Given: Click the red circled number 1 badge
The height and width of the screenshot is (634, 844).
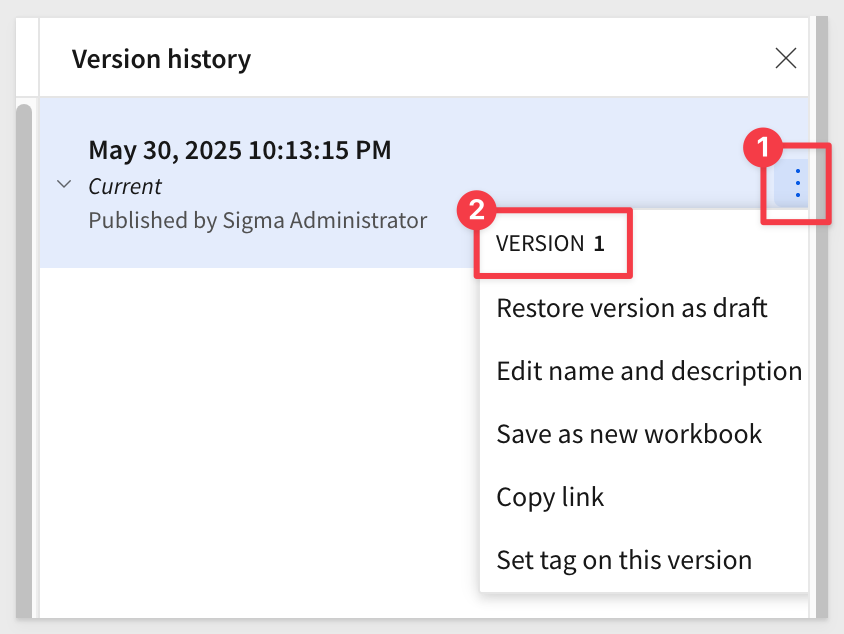Looking at the screenshot, I should (x=763, y=147).
